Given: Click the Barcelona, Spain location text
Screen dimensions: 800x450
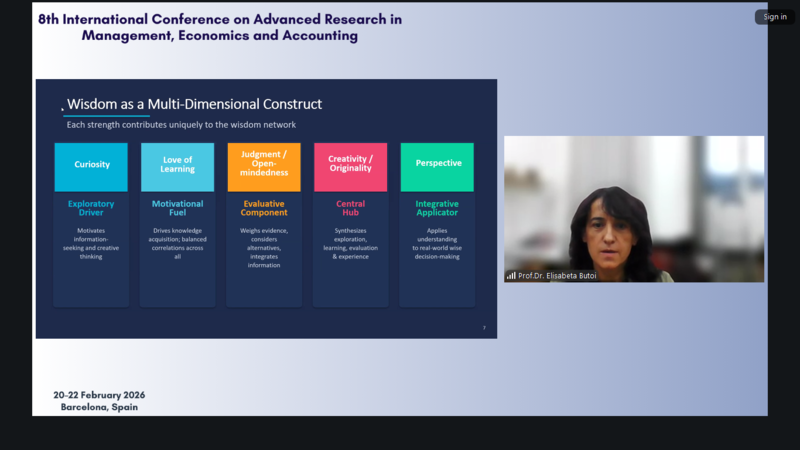Looking at the screenshot, I should pos(99,407).
